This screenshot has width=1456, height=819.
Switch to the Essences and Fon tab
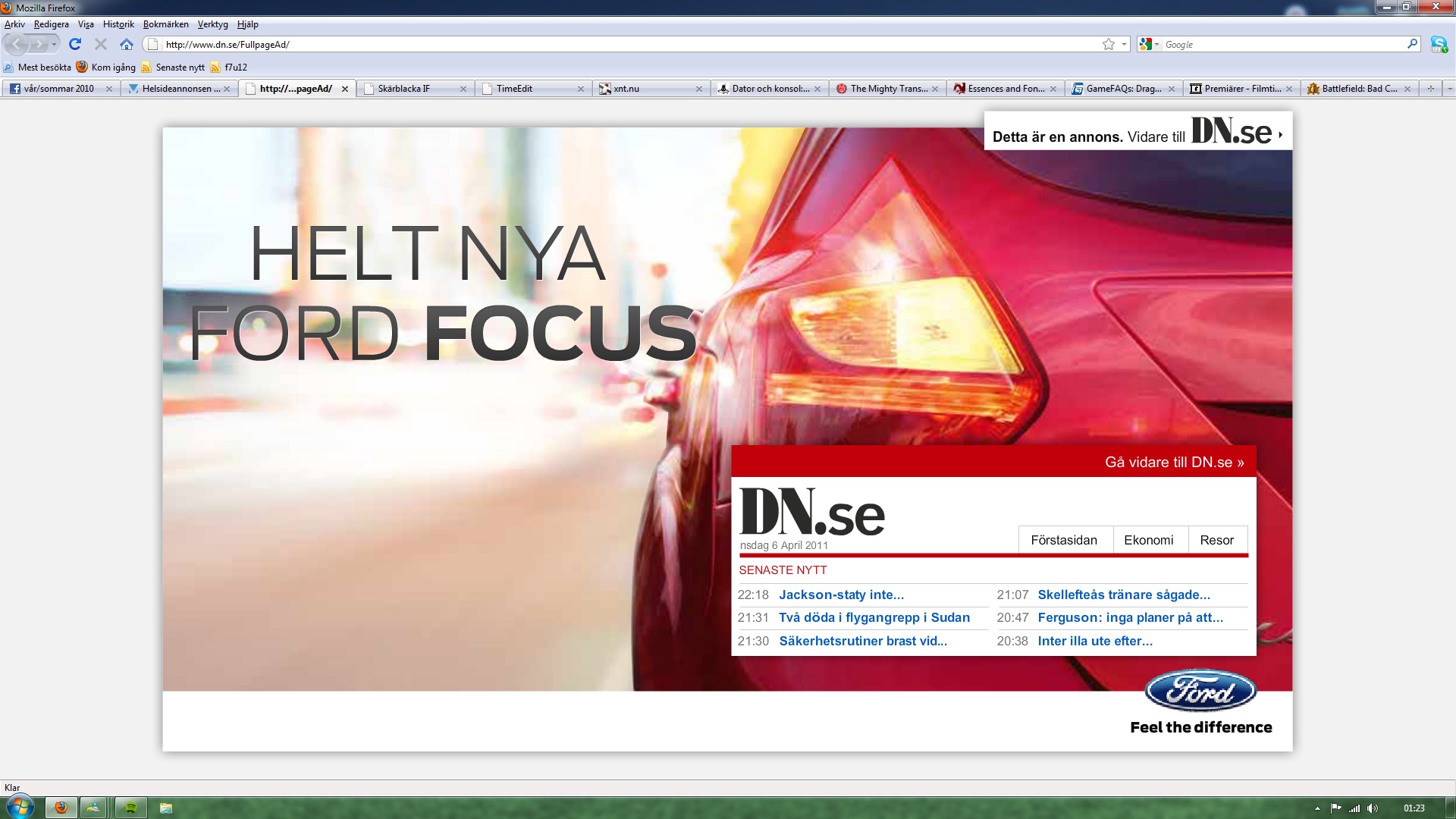1005,89
